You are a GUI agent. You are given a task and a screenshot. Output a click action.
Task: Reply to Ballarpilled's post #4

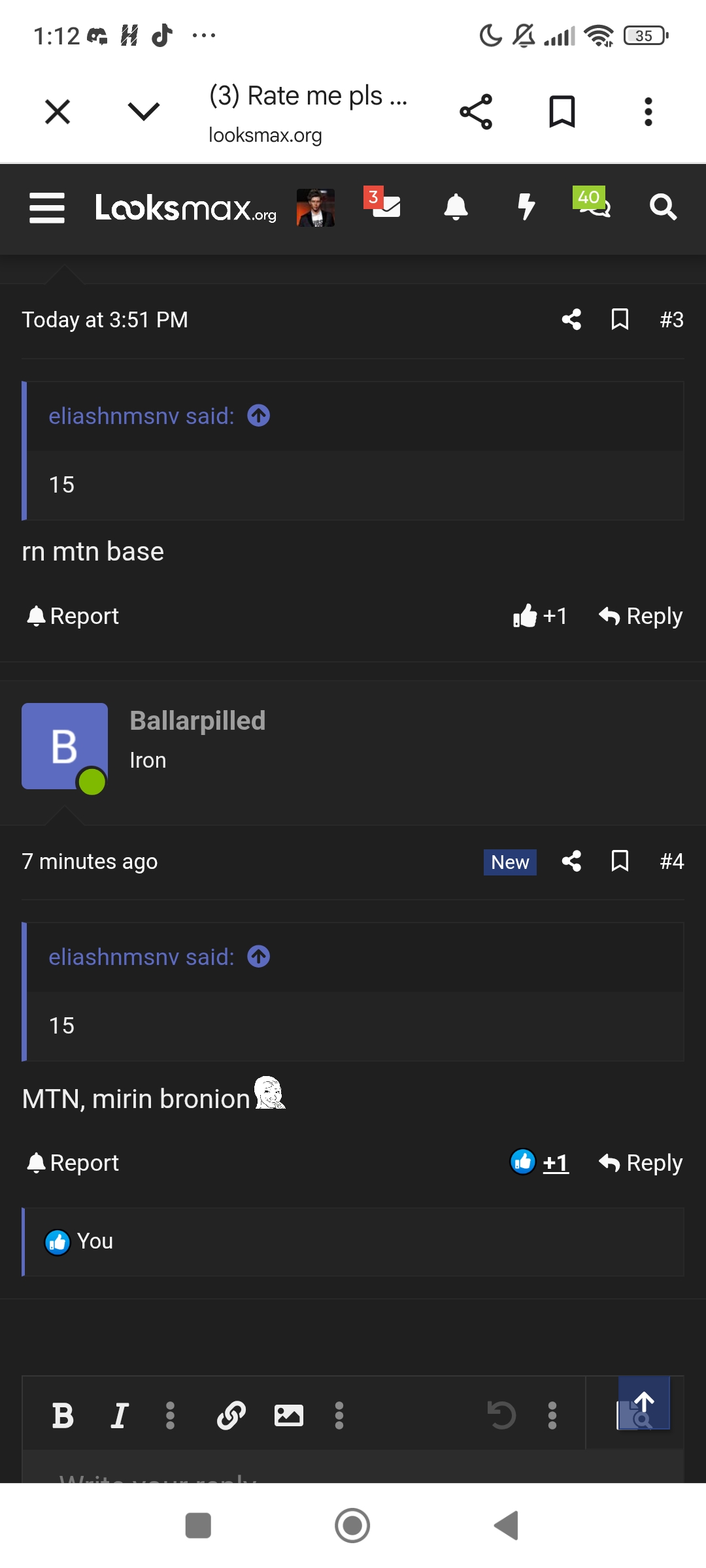(641, 1163)
